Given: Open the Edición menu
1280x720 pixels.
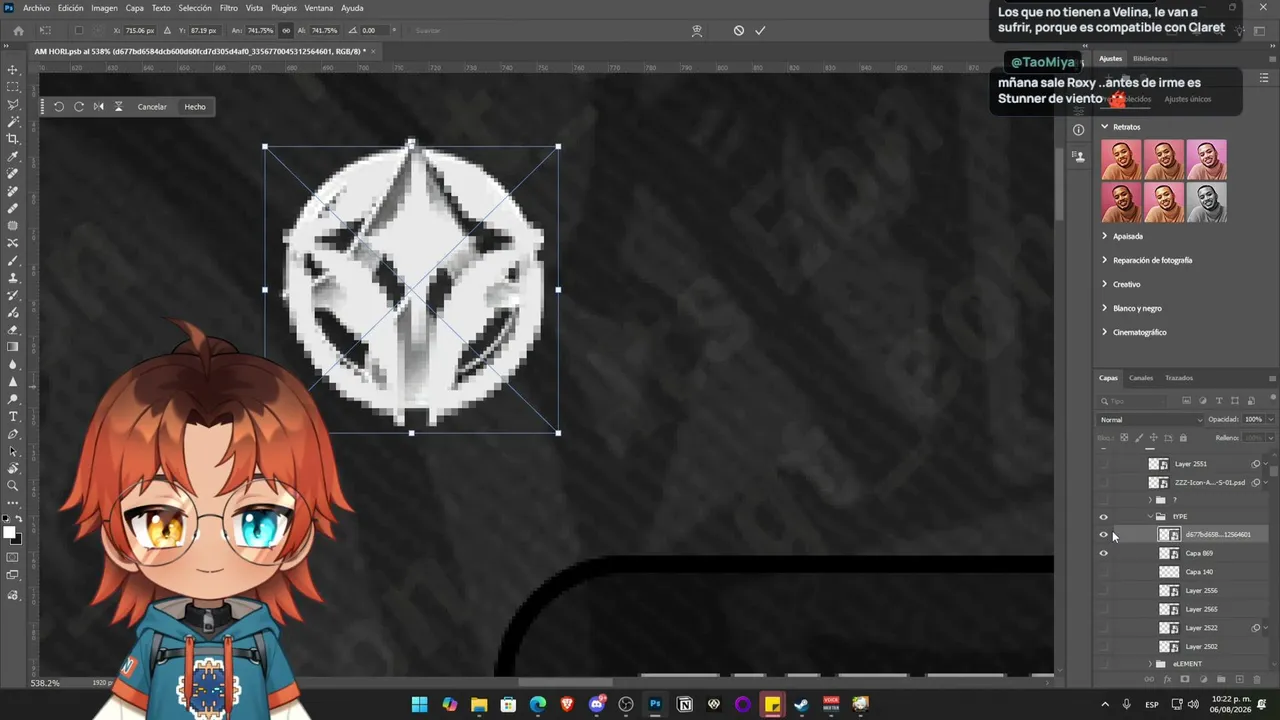Looking at the screenshot, I should pos(70,8).
